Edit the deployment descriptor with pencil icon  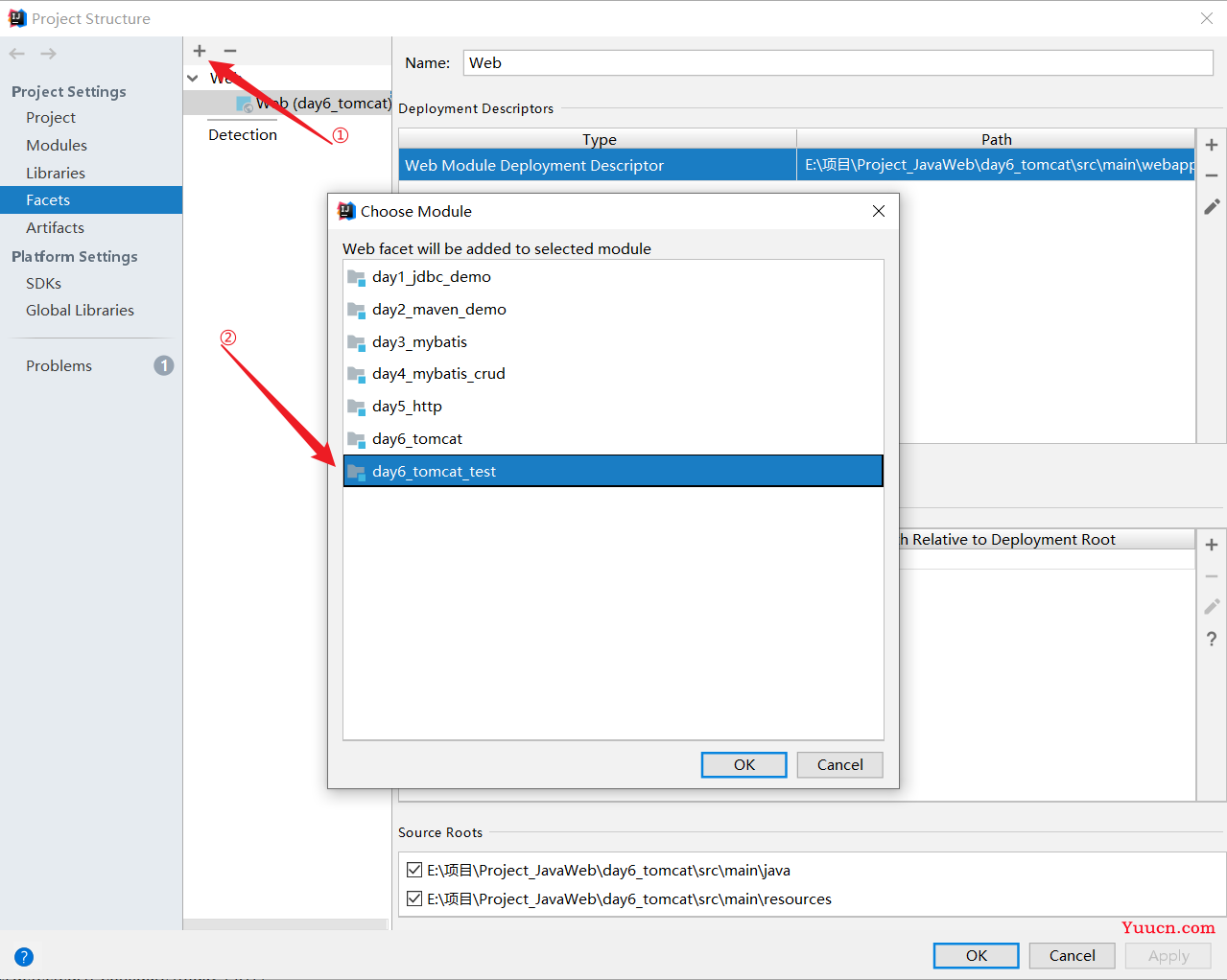(1212, 206)
